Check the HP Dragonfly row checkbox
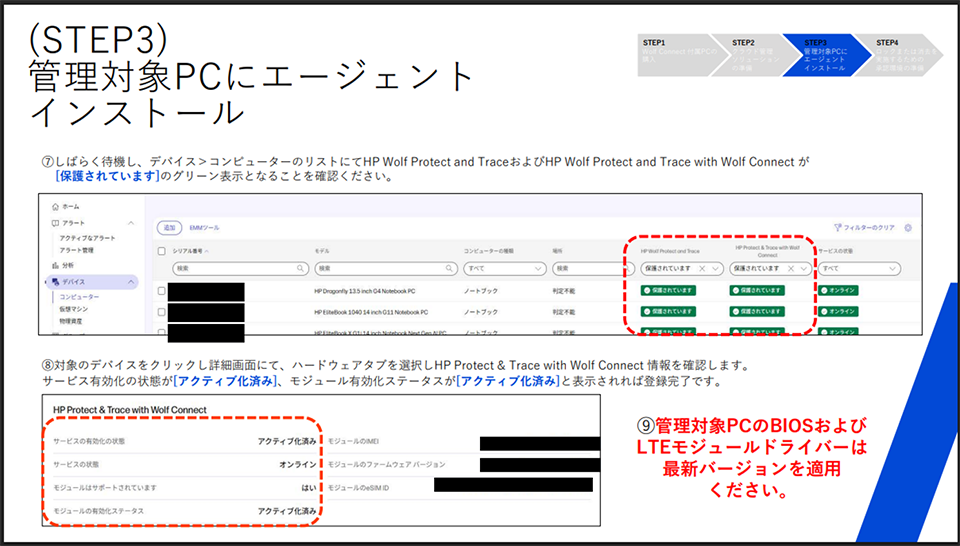This screenshot has width=960, height=546. click(162, 291)
